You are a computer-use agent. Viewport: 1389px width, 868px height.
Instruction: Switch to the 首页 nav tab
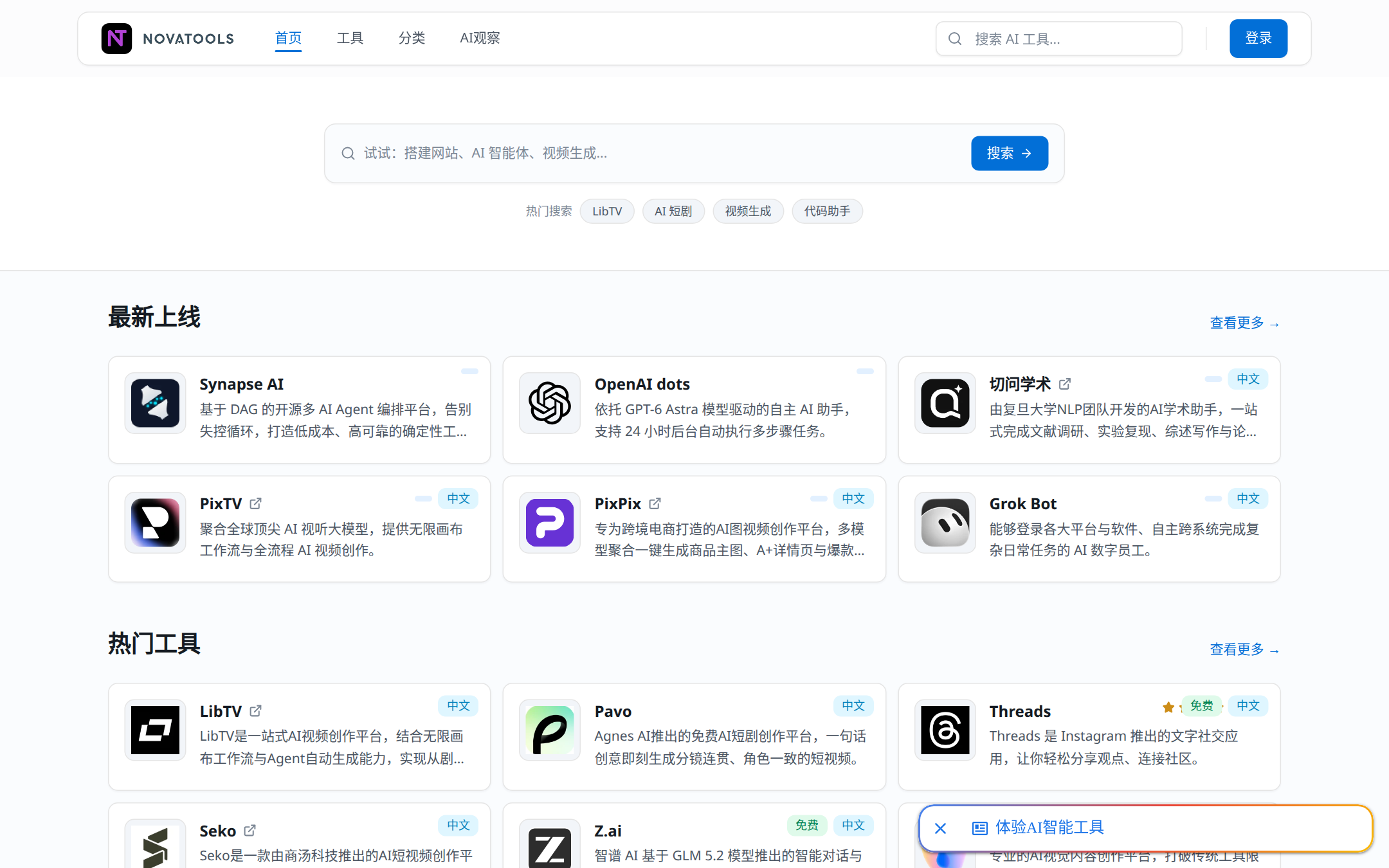pos(288,39)
